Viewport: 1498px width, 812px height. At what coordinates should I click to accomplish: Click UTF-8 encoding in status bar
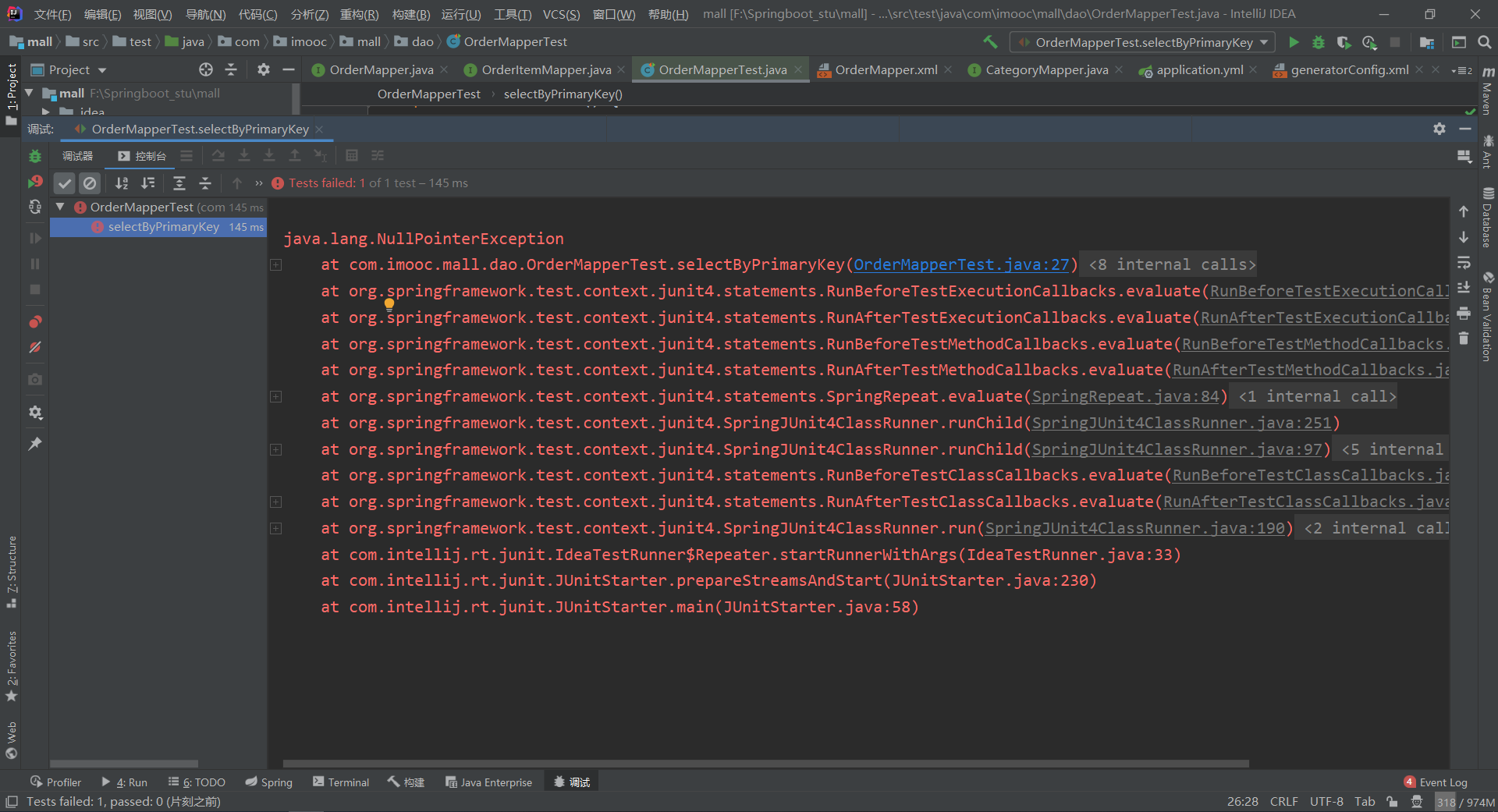coord(1326,802)
